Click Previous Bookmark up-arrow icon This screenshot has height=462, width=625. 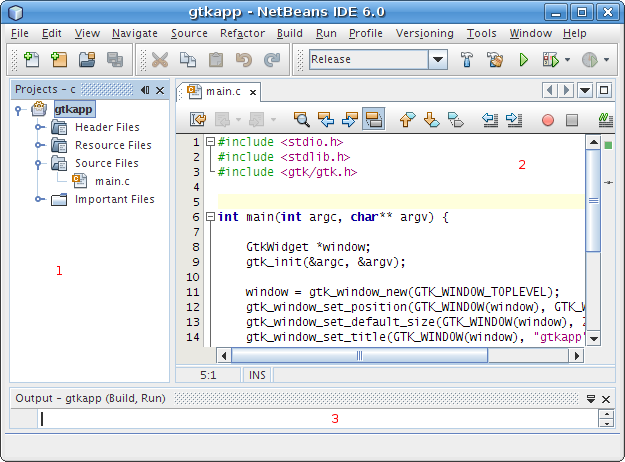coord(407,119)
